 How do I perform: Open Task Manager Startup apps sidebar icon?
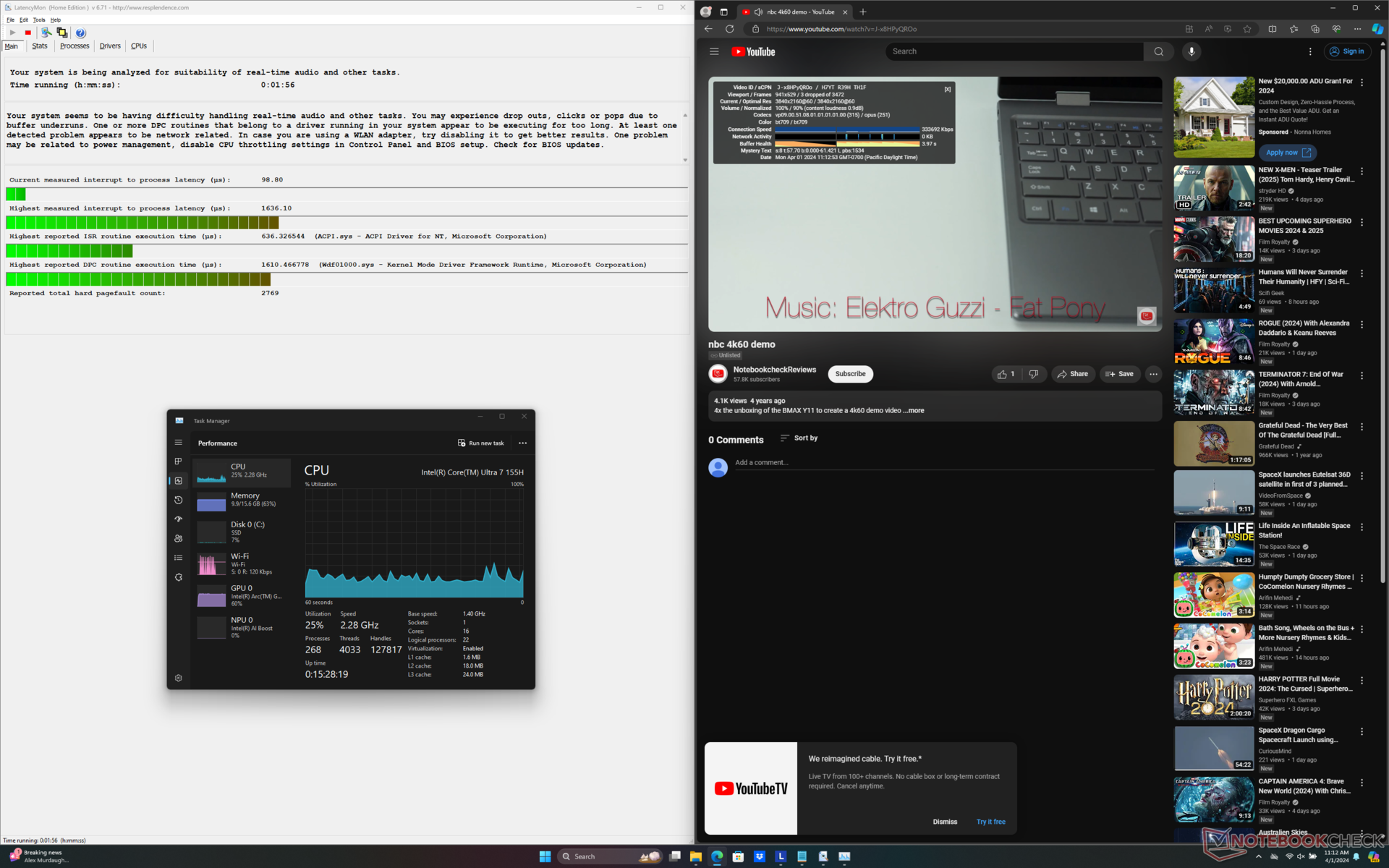point(178,519)
